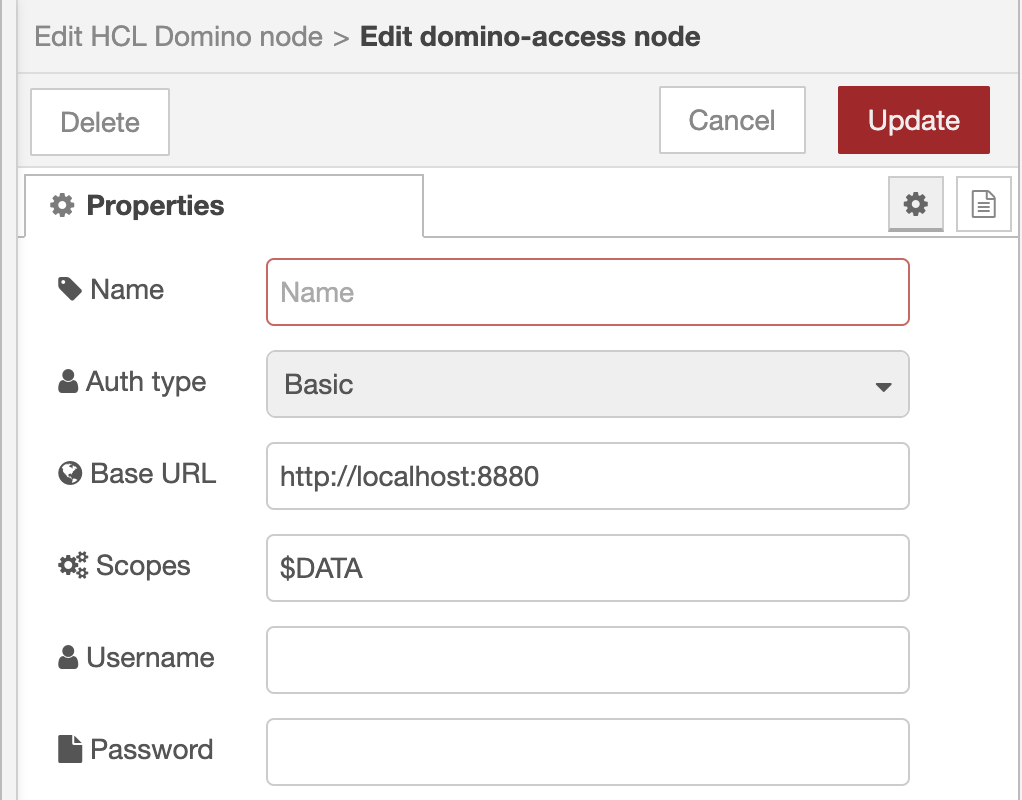Click the Scopes field containing $DATA
This screenshot has height=800, width=1022.
pos(587,568)
